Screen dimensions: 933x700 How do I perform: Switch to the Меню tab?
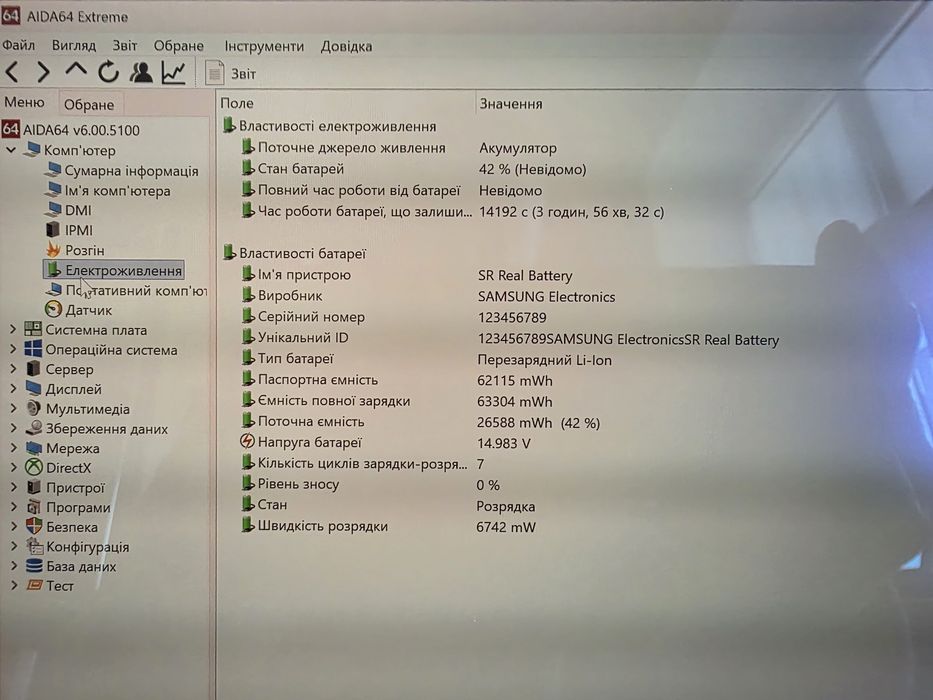coord(25,102)
